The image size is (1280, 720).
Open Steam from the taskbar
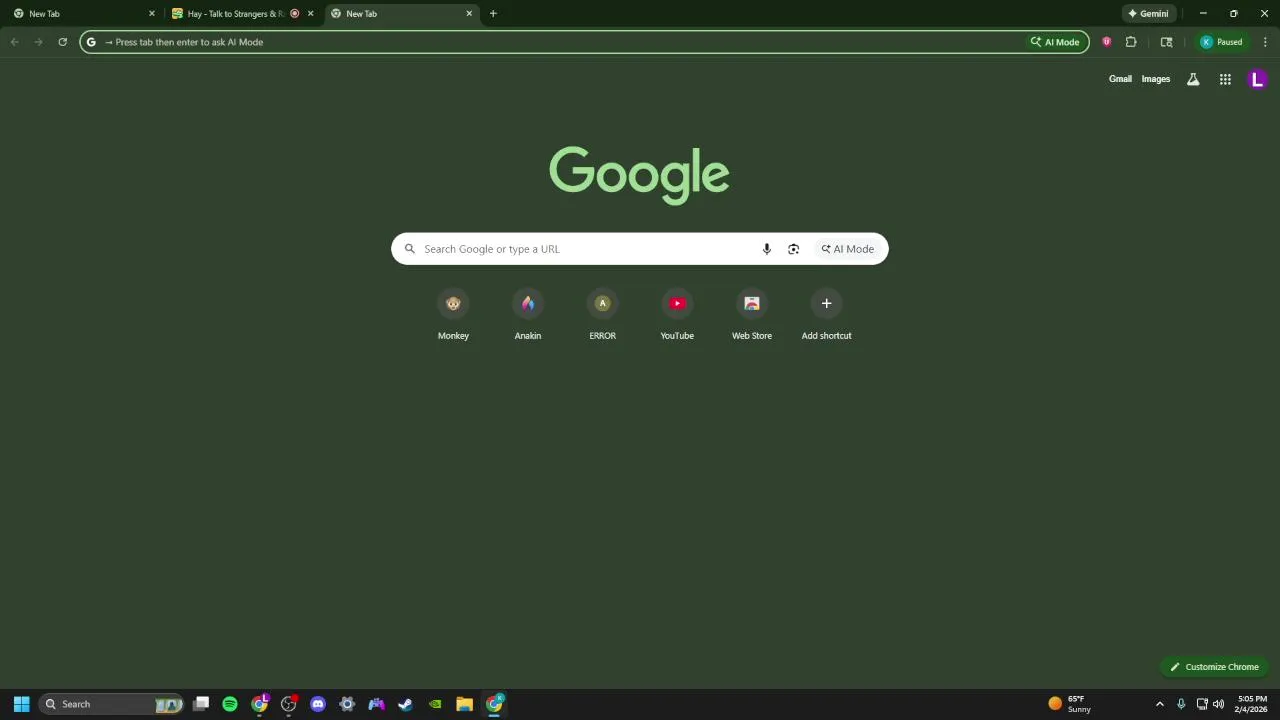coord(405,704)
